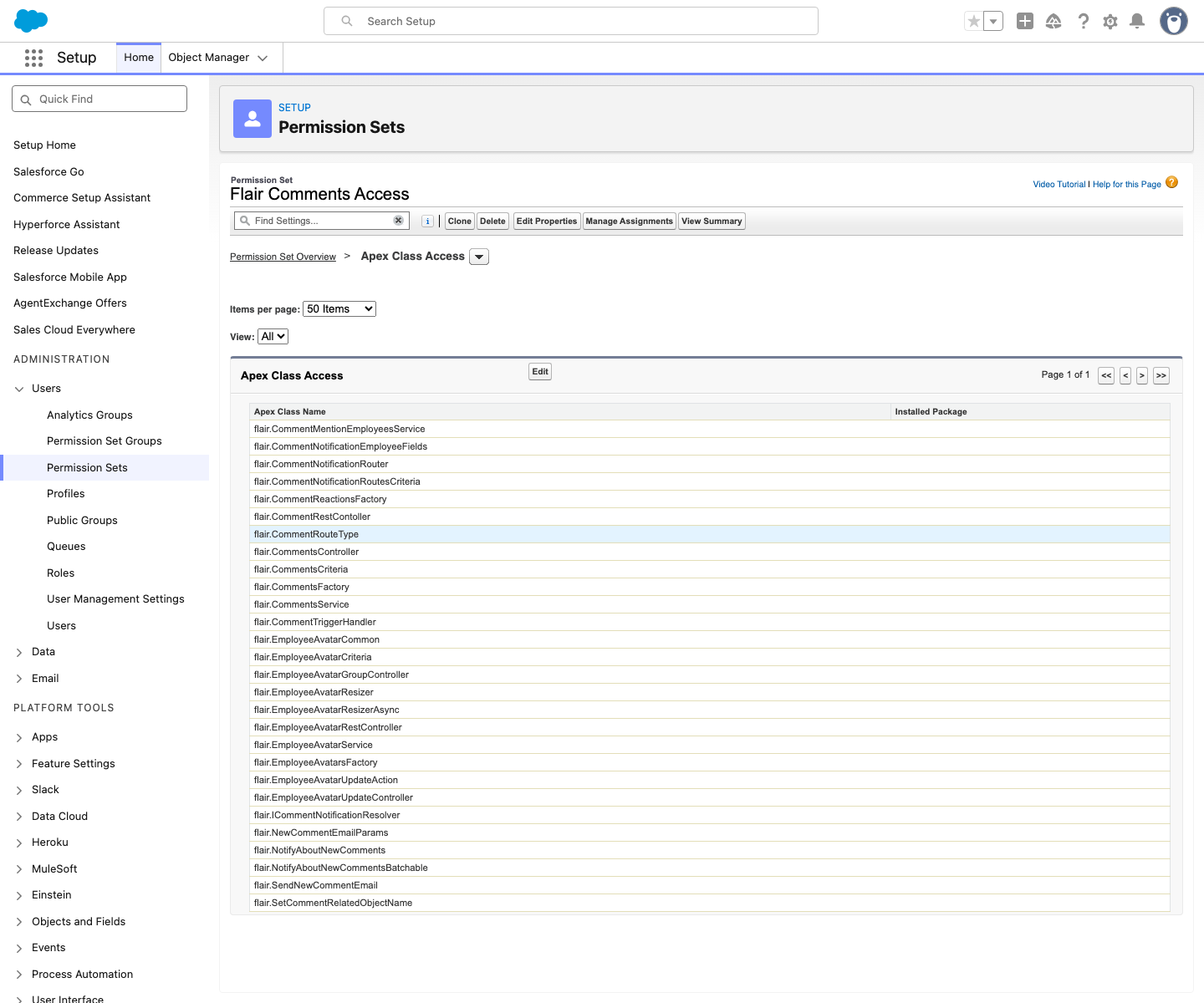Viewport: 1204px width, 1003px height.
Task: Open the Object Manager dropdown chevron
Action: pyautogui.click(x=263, y=58)
